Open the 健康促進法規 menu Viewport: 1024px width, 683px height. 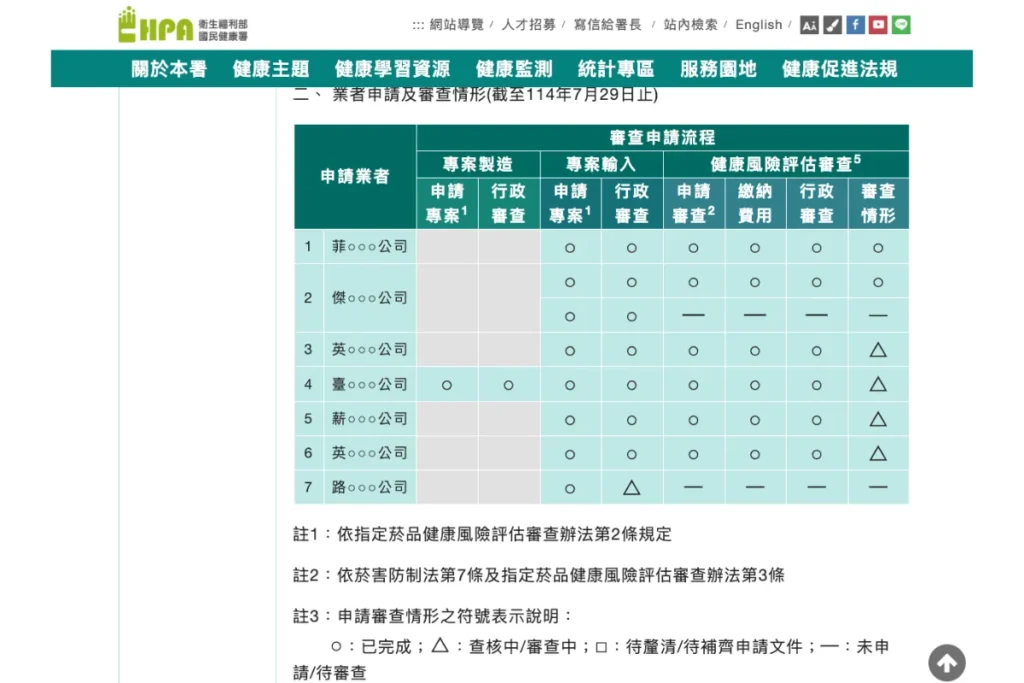[x=840, y=69]
